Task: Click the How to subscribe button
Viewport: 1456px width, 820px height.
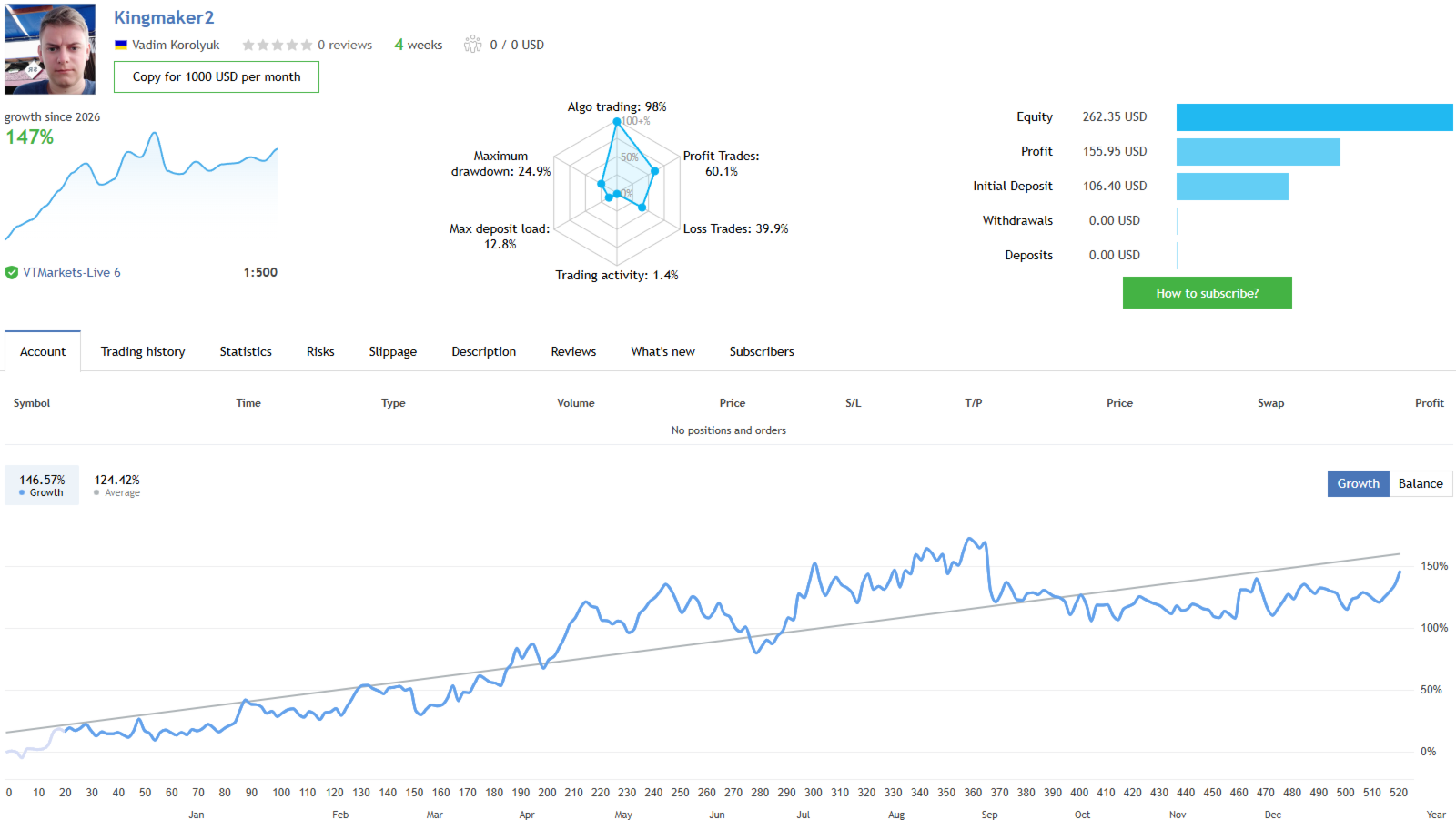Action: [x=1207, y=293]
